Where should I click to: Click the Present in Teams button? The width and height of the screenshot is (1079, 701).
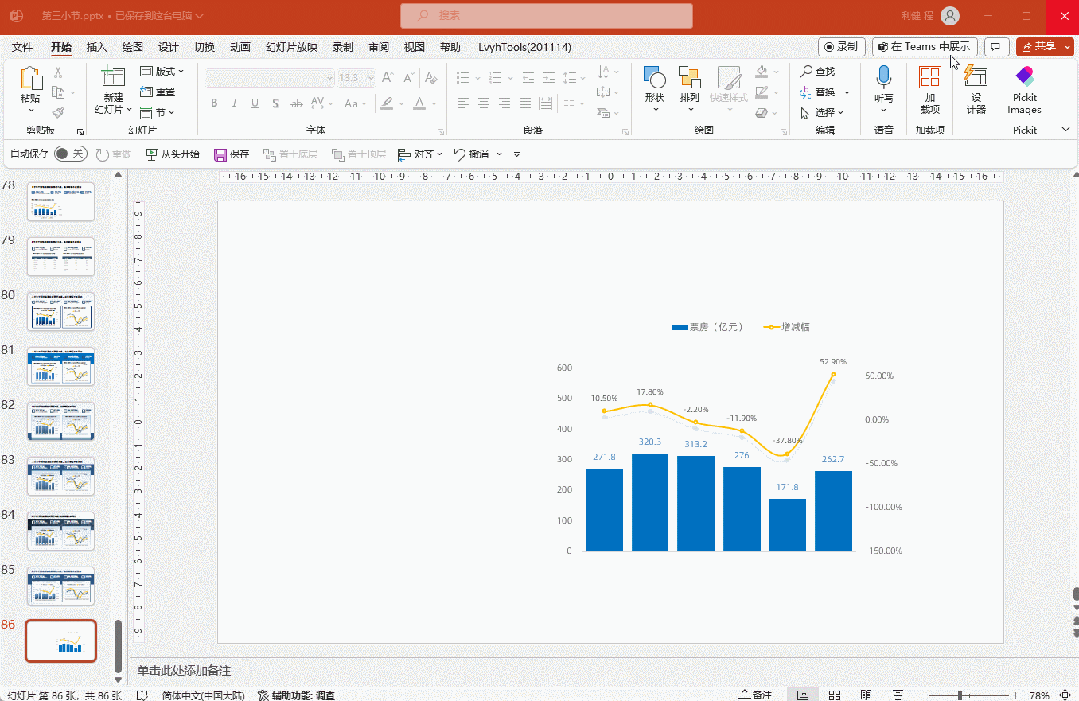[x=923, y=47]
